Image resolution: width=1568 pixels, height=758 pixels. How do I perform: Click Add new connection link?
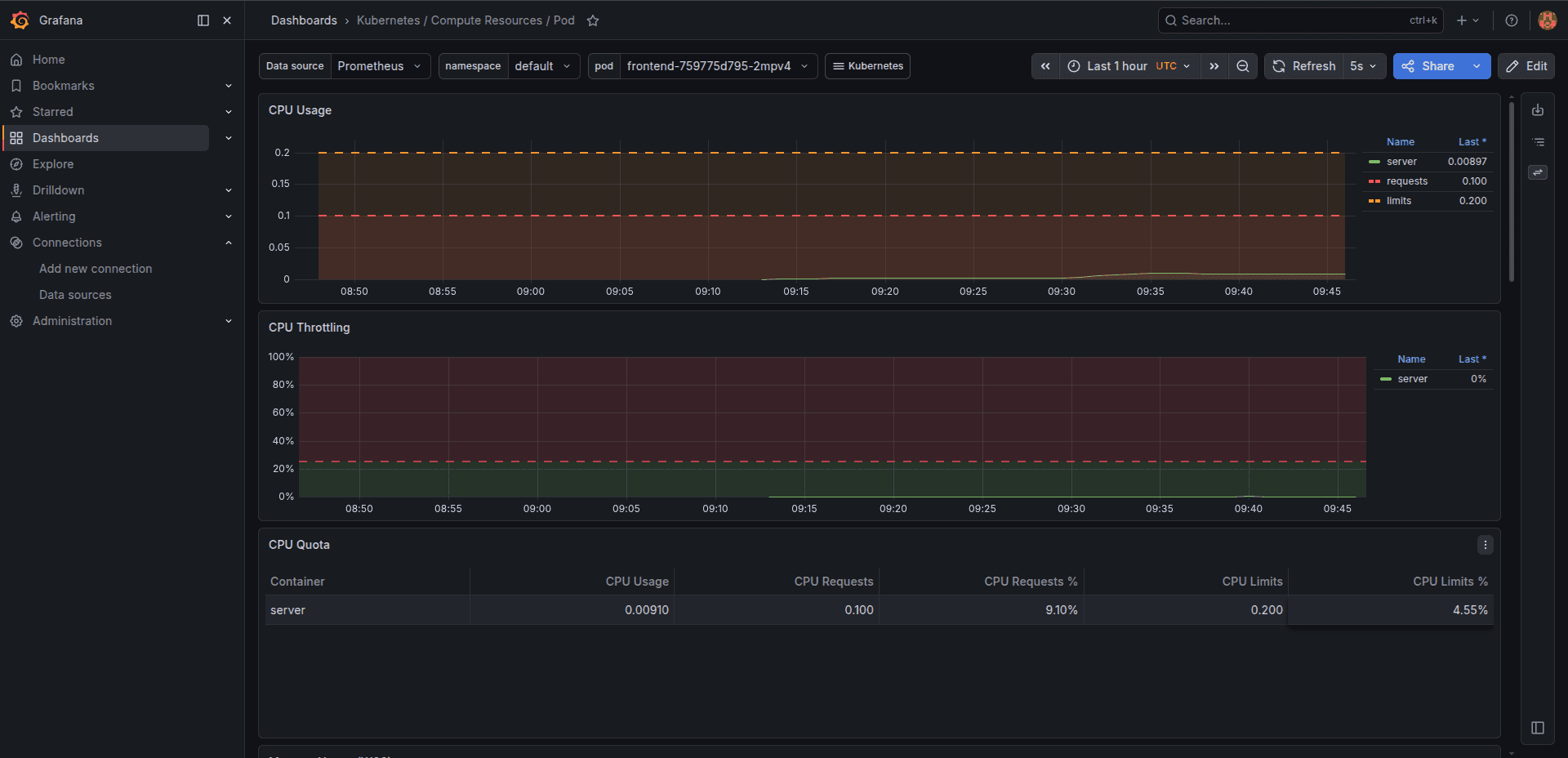tap(96, 269)
